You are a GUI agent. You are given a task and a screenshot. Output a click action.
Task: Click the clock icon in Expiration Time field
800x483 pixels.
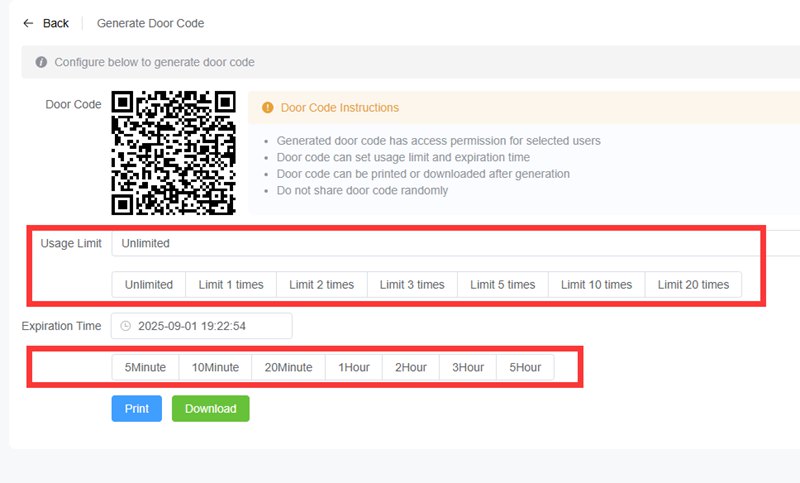[126, 326]
